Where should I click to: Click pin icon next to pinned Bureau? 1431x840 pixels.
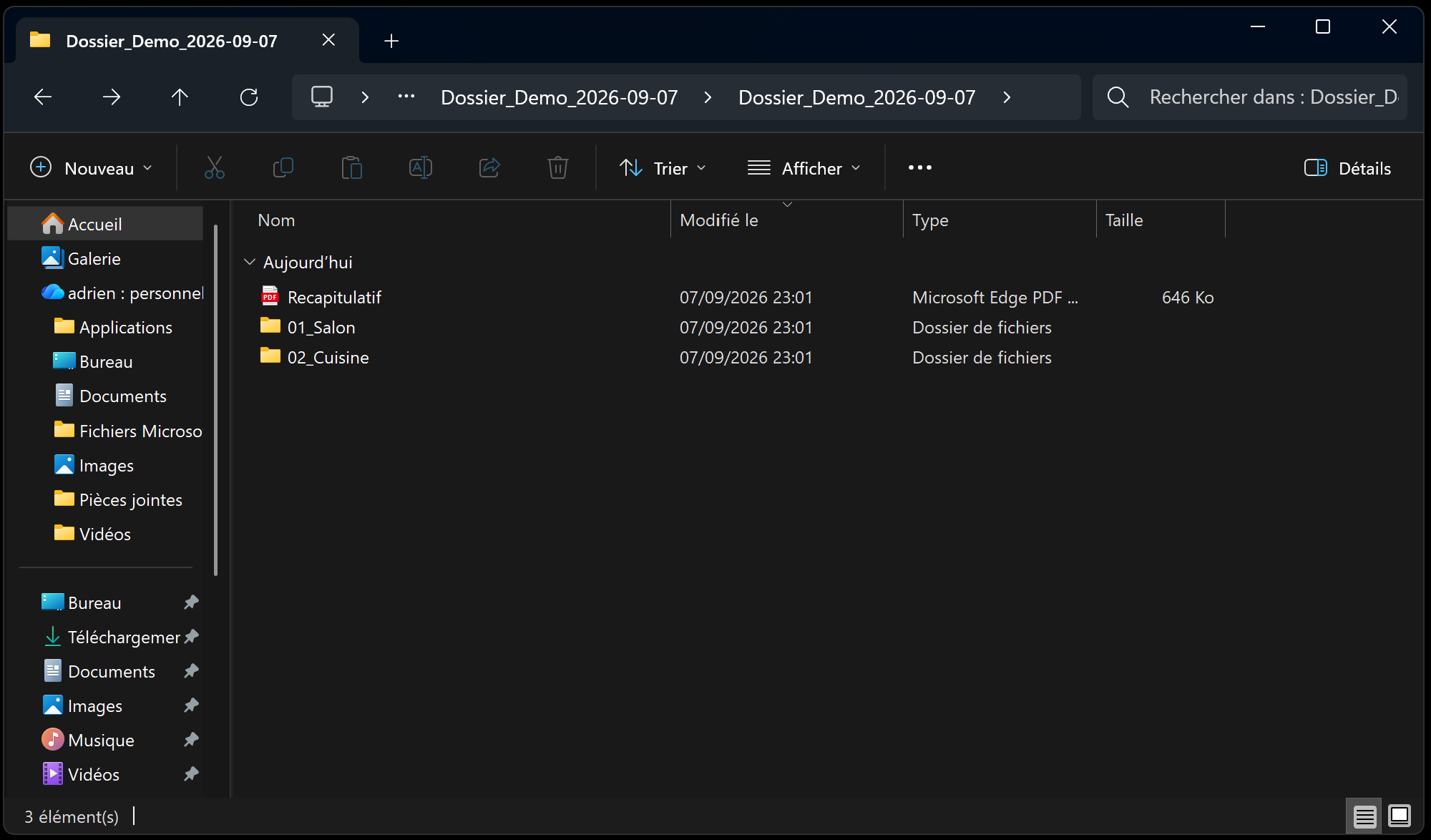(191, 602)
